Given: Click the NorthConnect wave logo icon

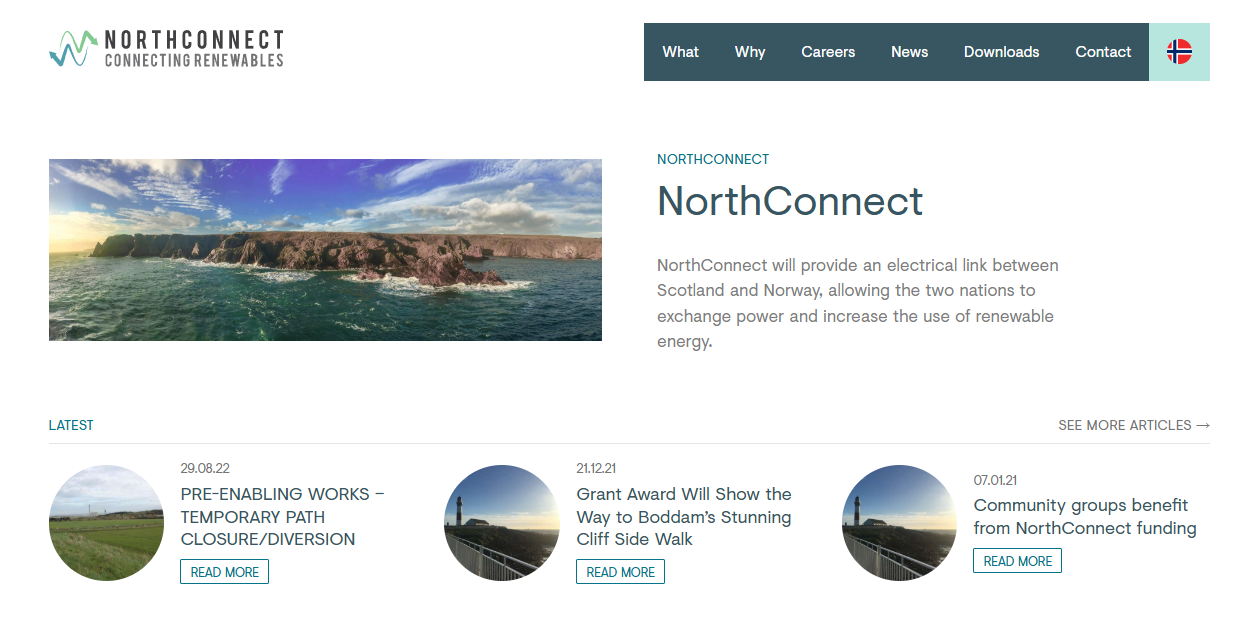Looking at the screenshot, I should click(70, 46).
